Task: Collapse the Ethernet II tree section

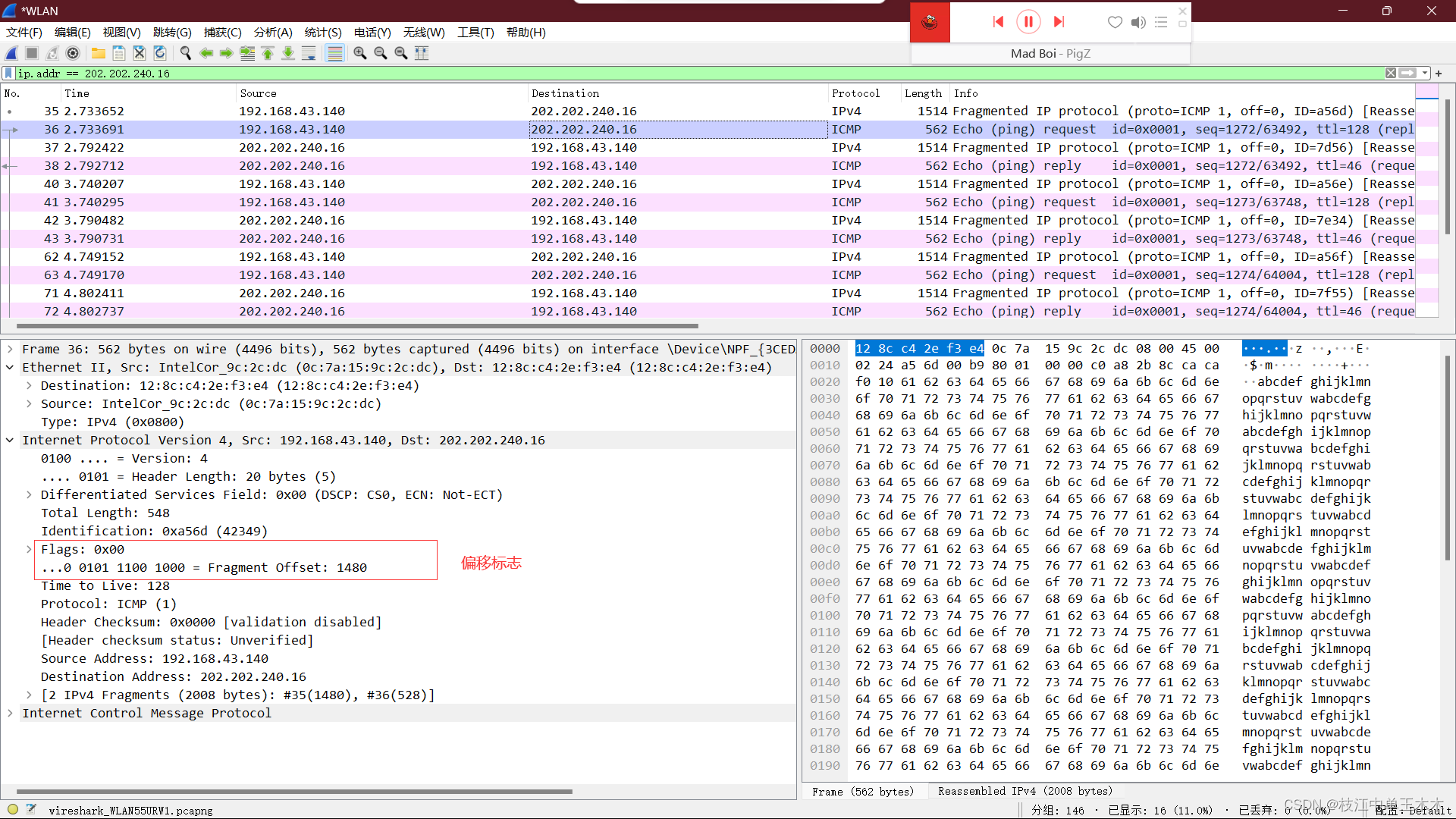Action: (10, 367)
